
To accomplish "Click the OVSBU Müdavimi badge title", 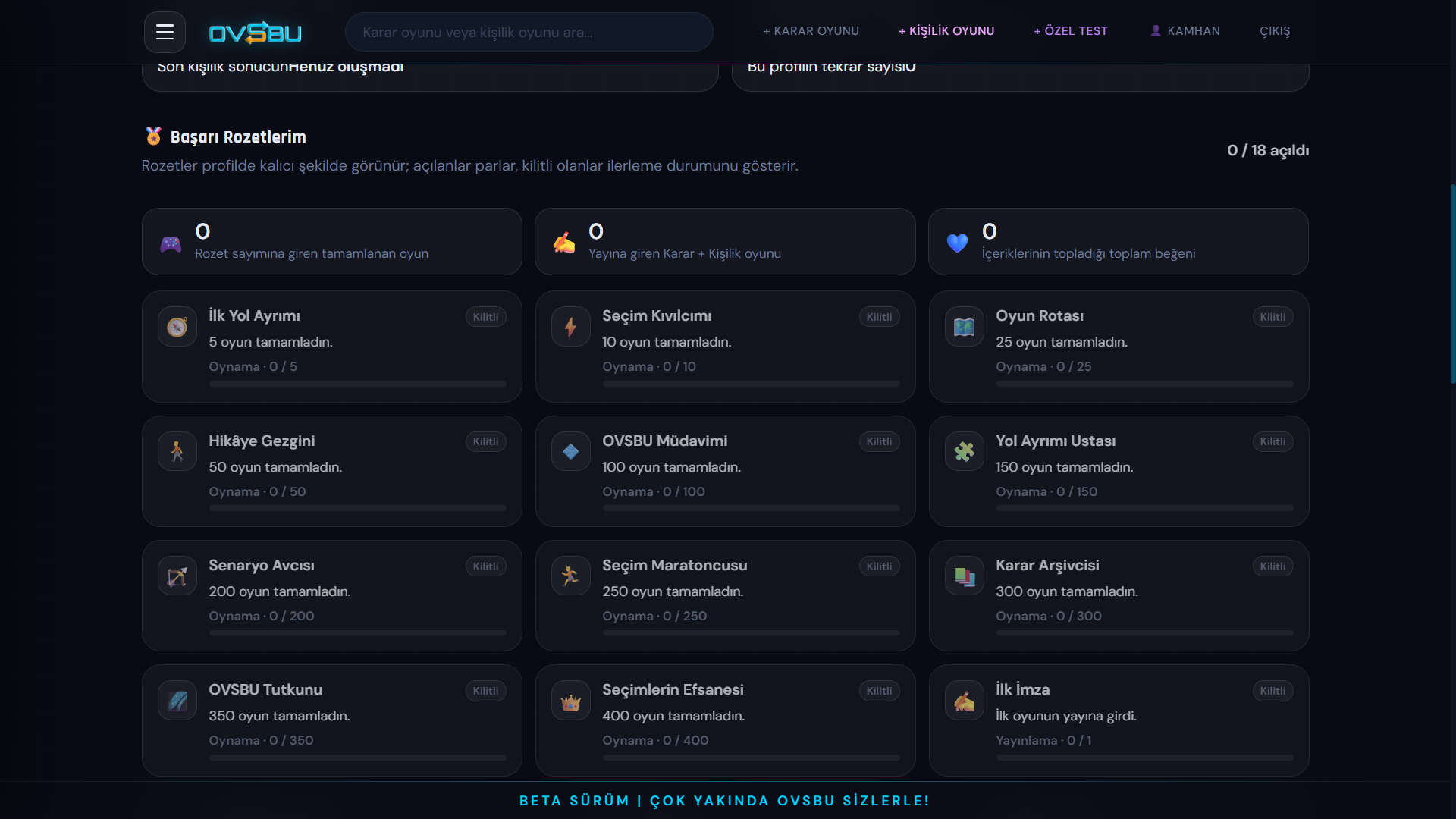I will pos(664,441).
